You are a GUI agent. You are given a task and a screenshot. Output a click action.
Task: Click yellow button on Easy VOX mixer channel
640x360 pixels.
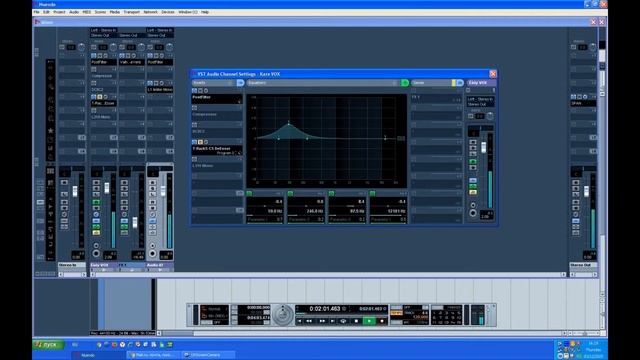click(x=96, y=233)
